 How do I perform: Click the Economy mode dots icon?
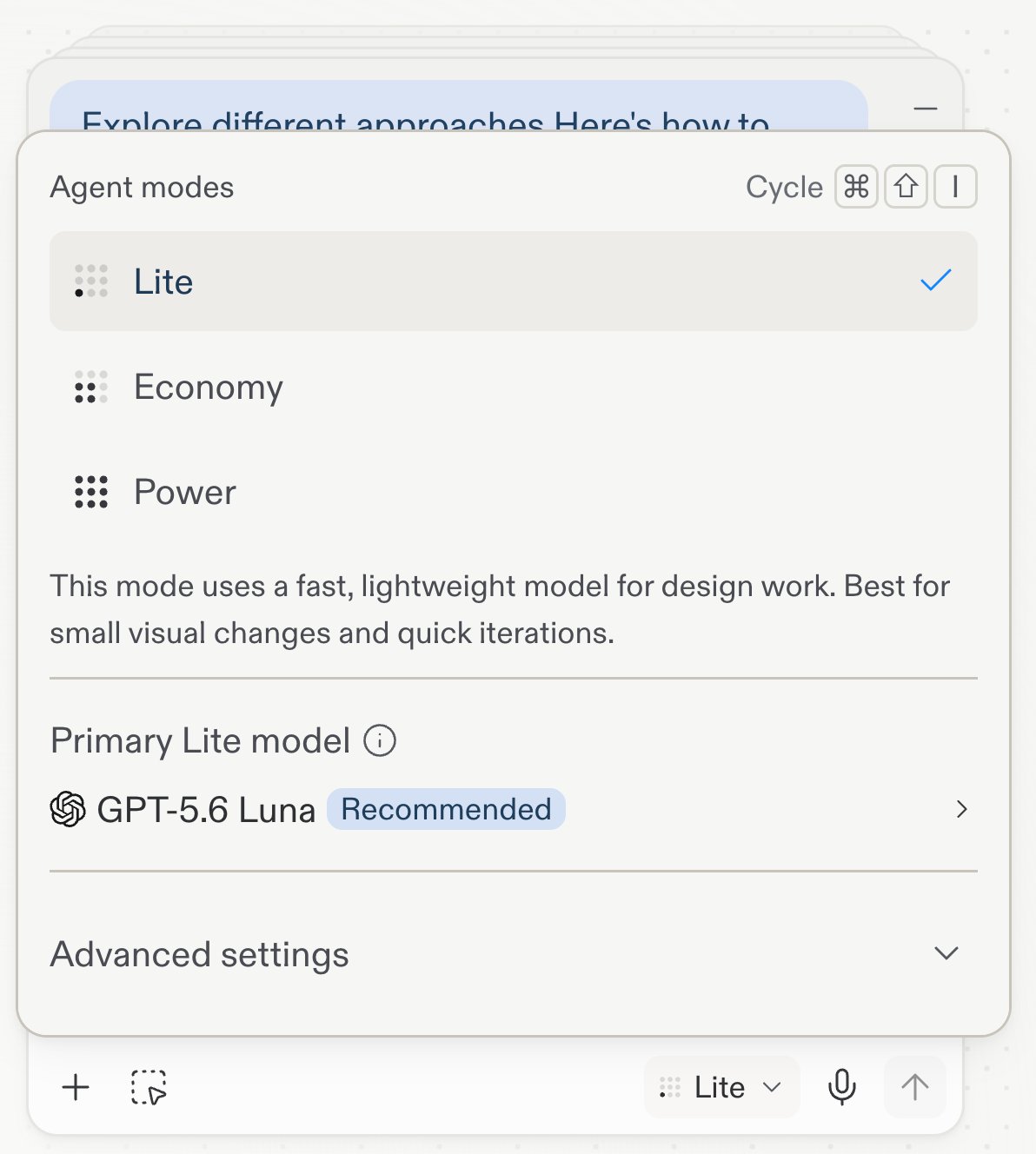[91, 387]
